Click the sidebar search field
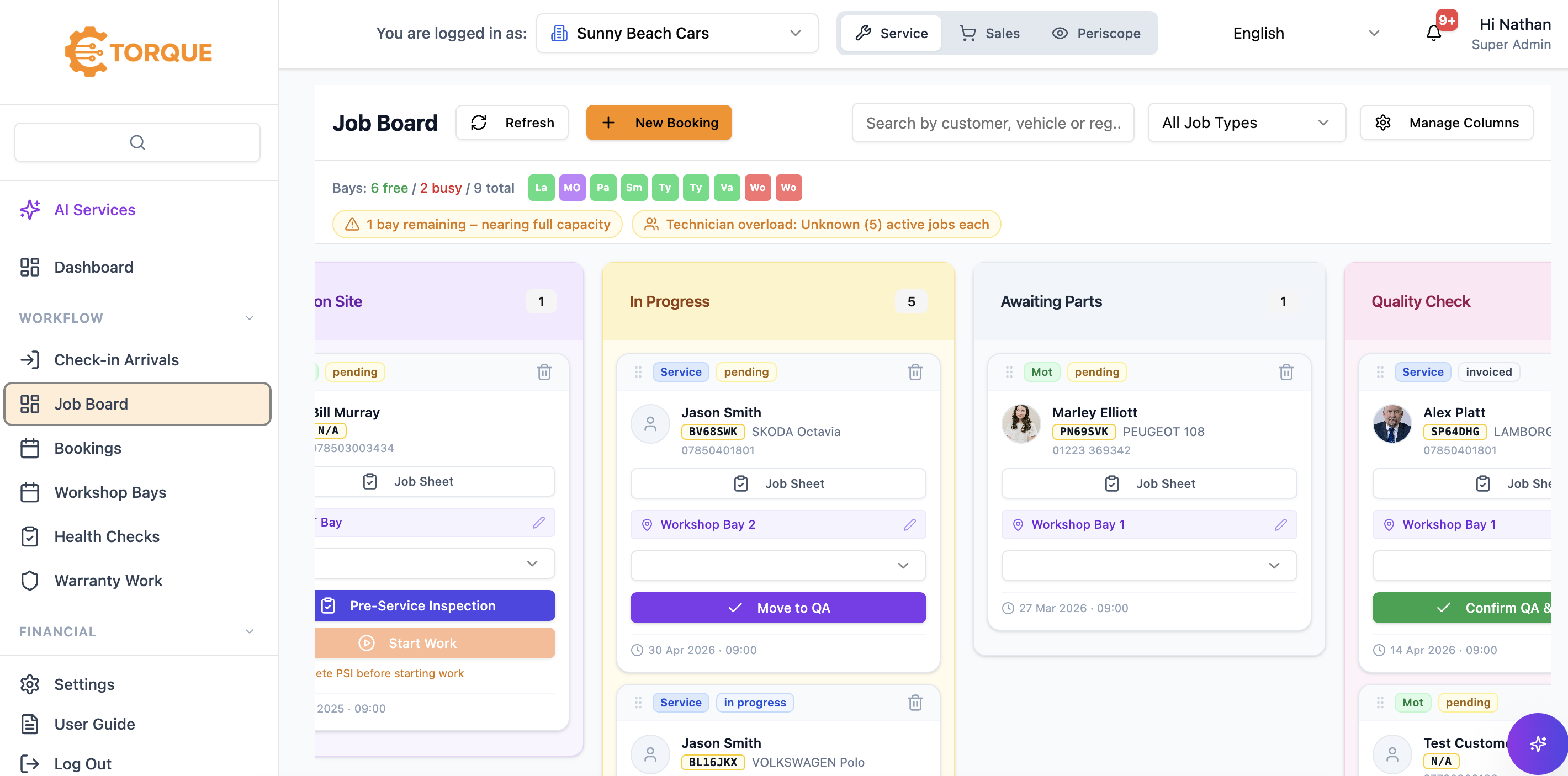1568x776 pixels. (137, 142)
